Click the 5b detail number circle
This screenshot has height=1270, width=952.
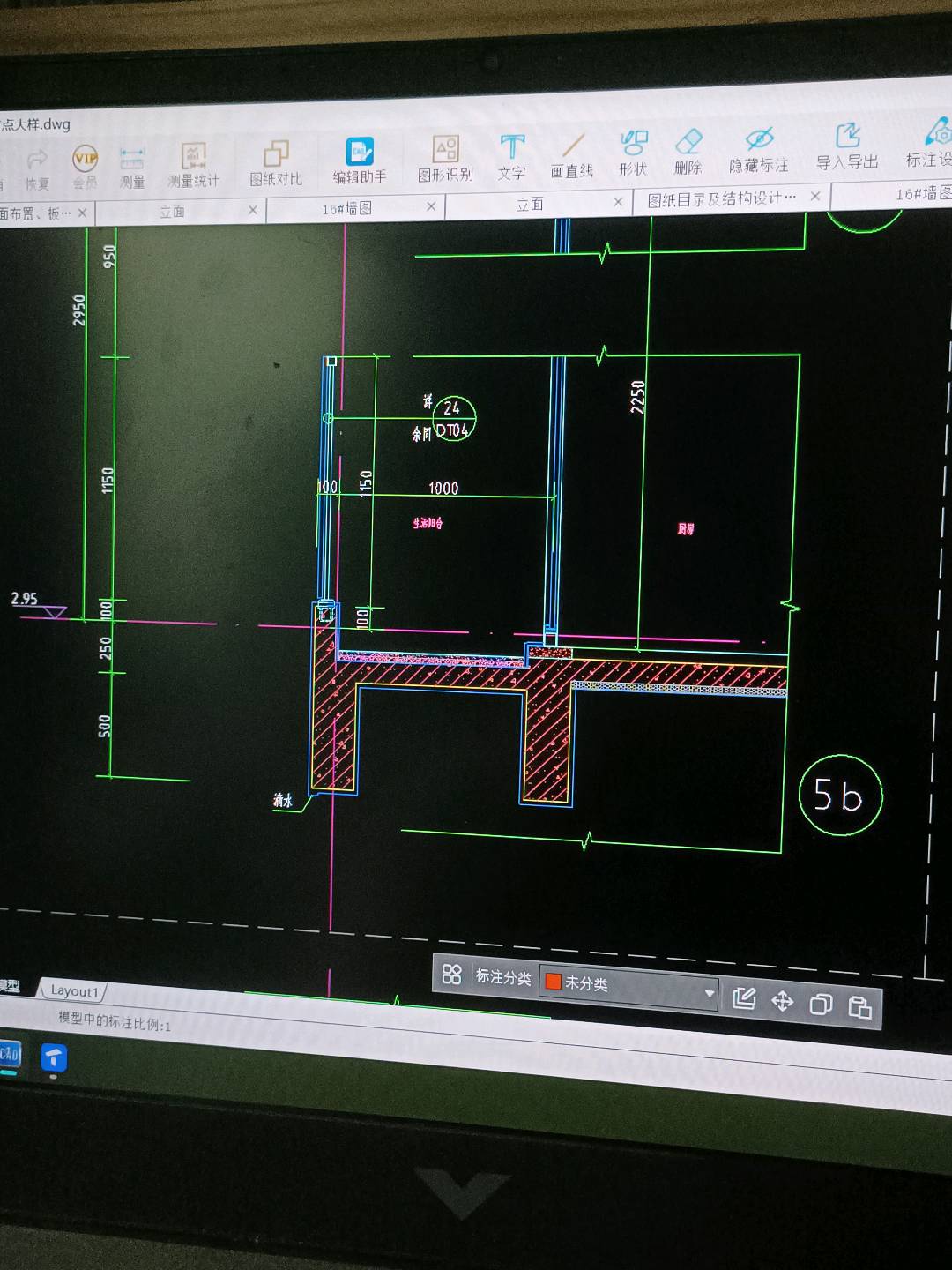coord(840,796)
